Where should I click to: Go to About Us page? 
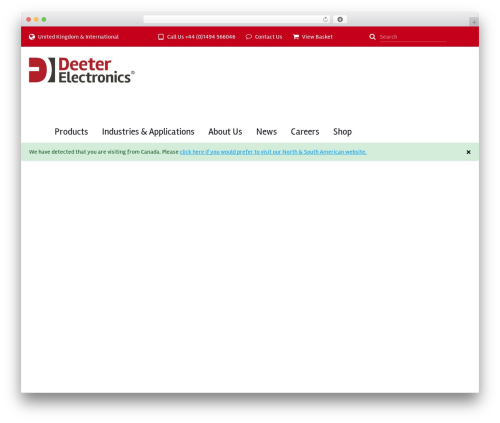pos(225,132)
